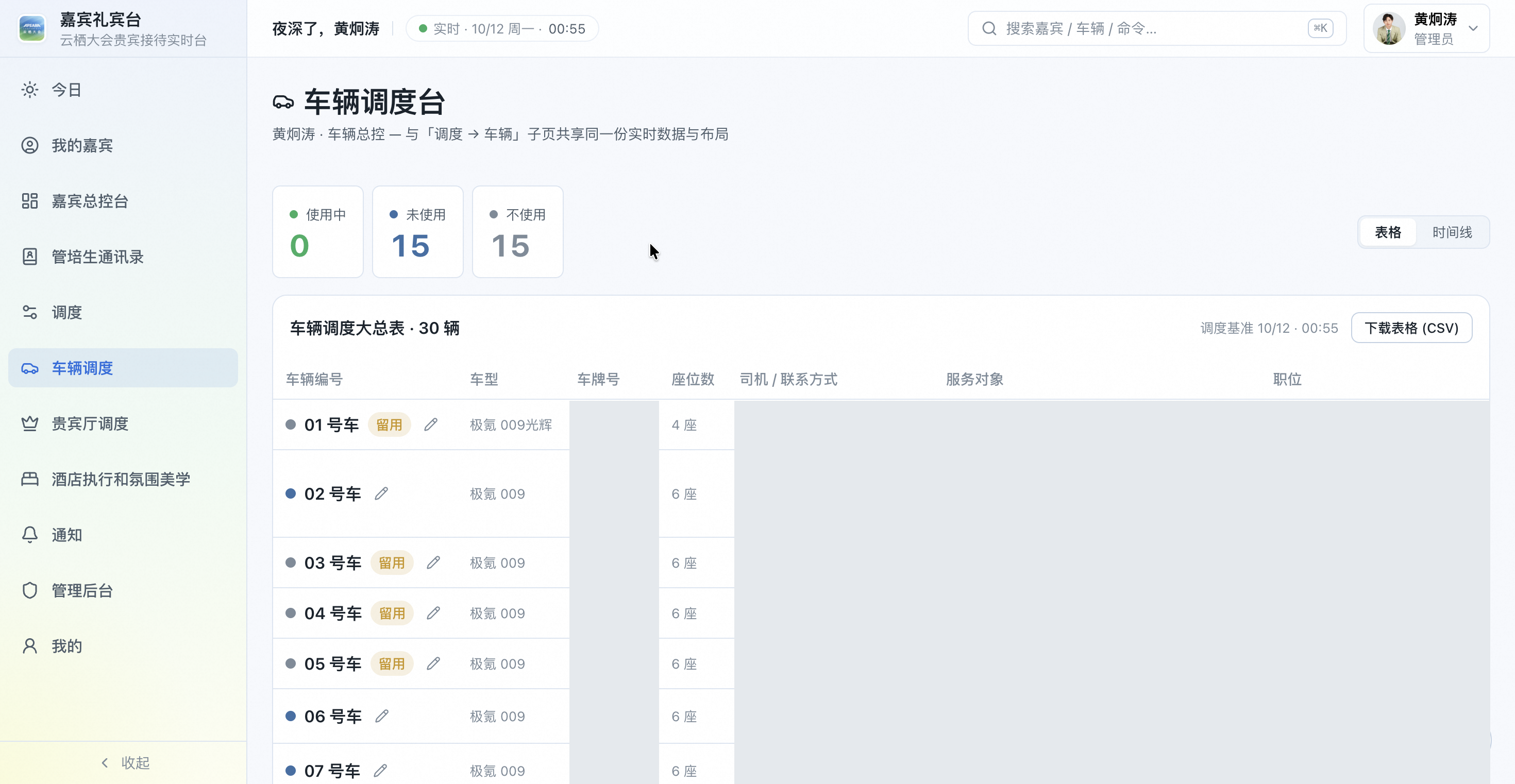Click 留用 tag on 04 号车
The height and width of the screenshot is (784, 1515).
pyautogui.click(x=392, y=613)
